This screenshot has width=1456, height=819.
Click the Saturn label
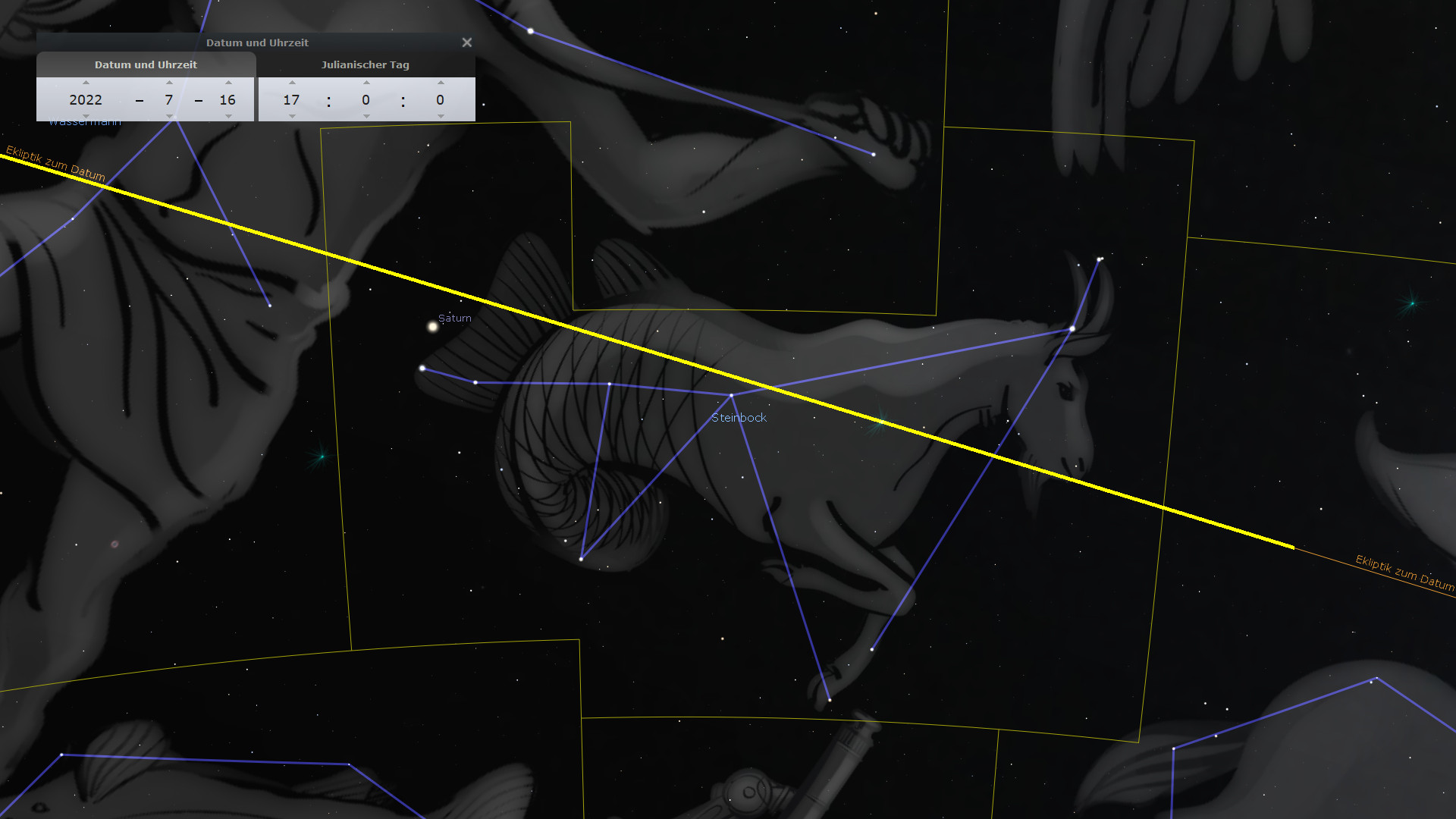coord(455,318)
